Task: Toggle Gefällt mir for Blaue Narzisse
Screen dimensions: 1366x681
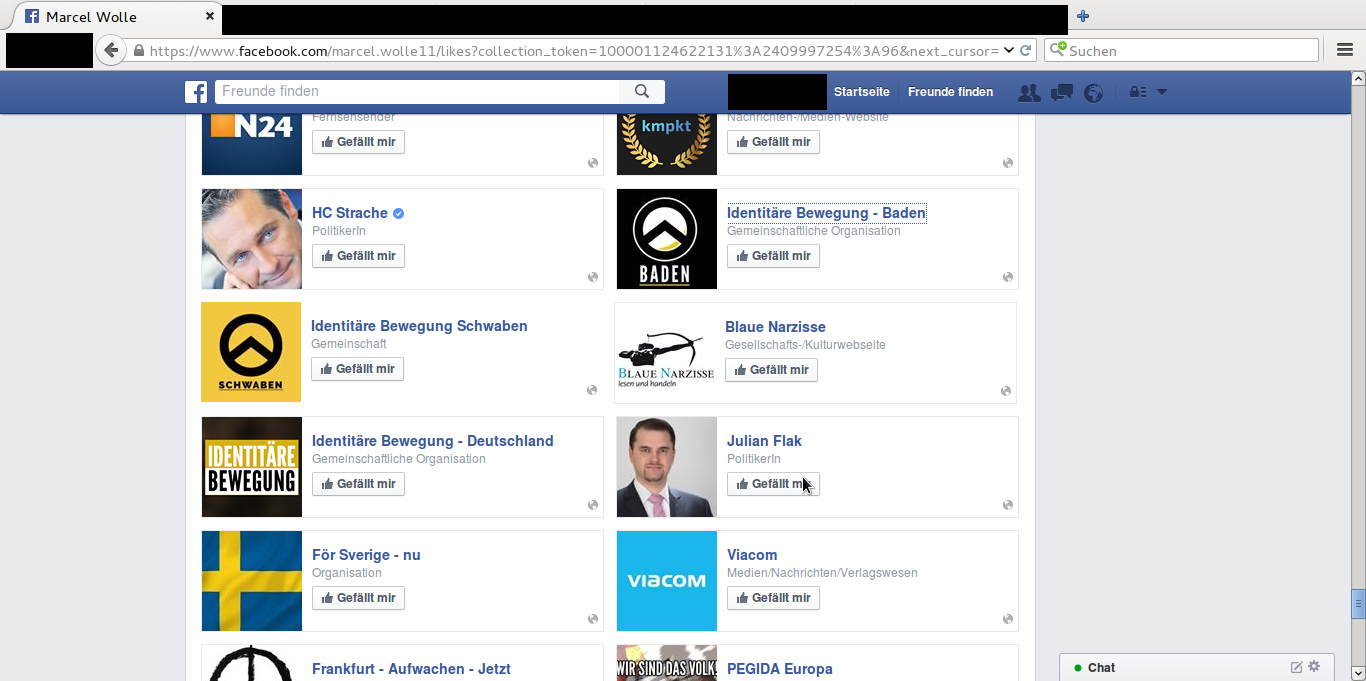Action: [771, 370]
